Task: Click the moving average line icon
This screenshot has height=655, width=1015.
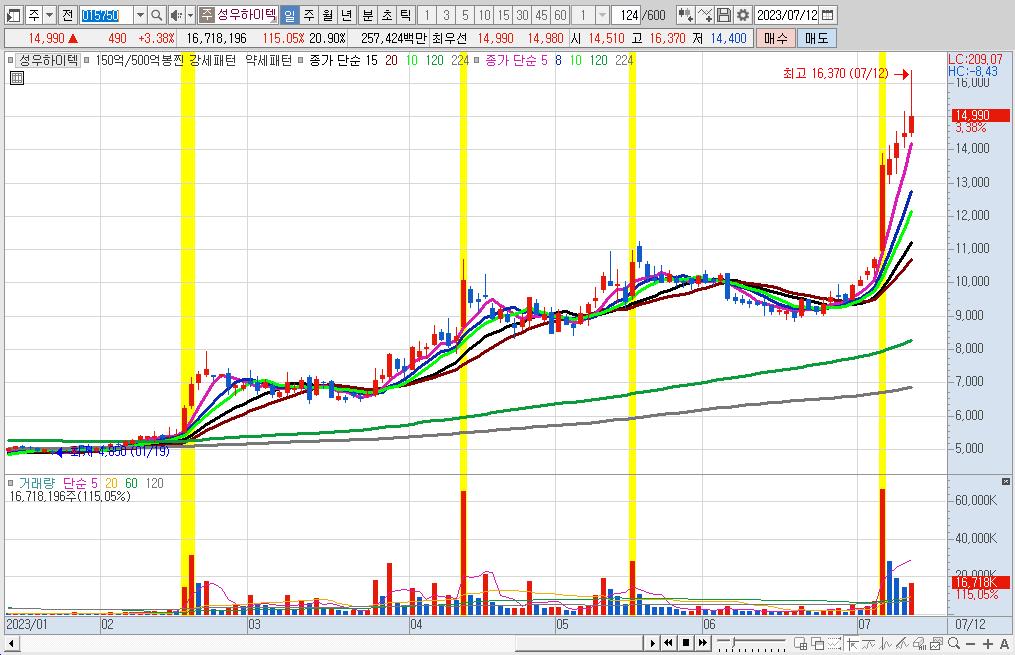Action: coord(869,644)
